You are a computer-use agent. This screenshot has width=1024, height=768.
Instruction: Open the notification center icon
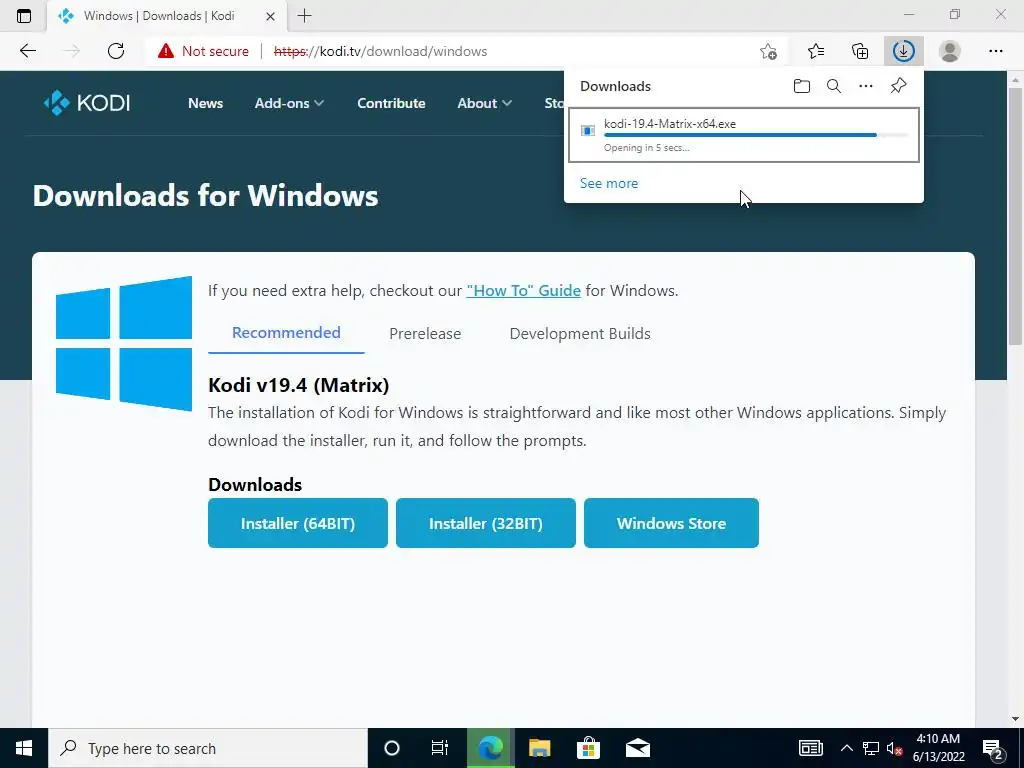(x=993, y=748)
